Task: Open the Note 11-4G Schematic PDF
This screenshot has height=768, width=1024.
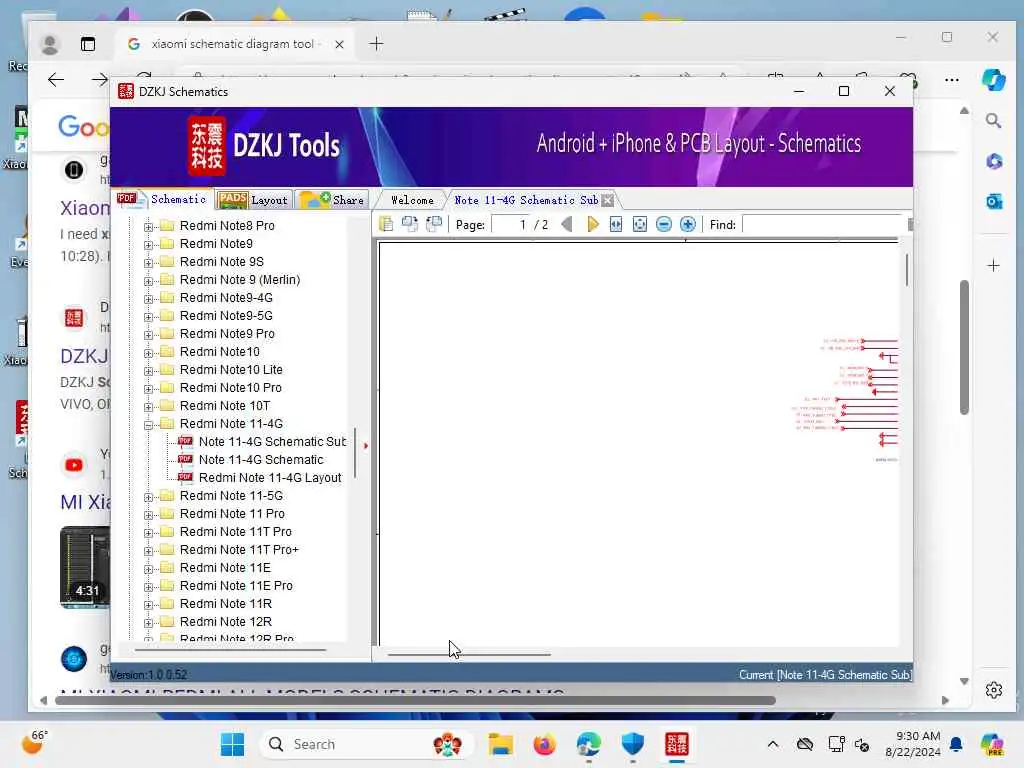Action: (x=261, y=460)
